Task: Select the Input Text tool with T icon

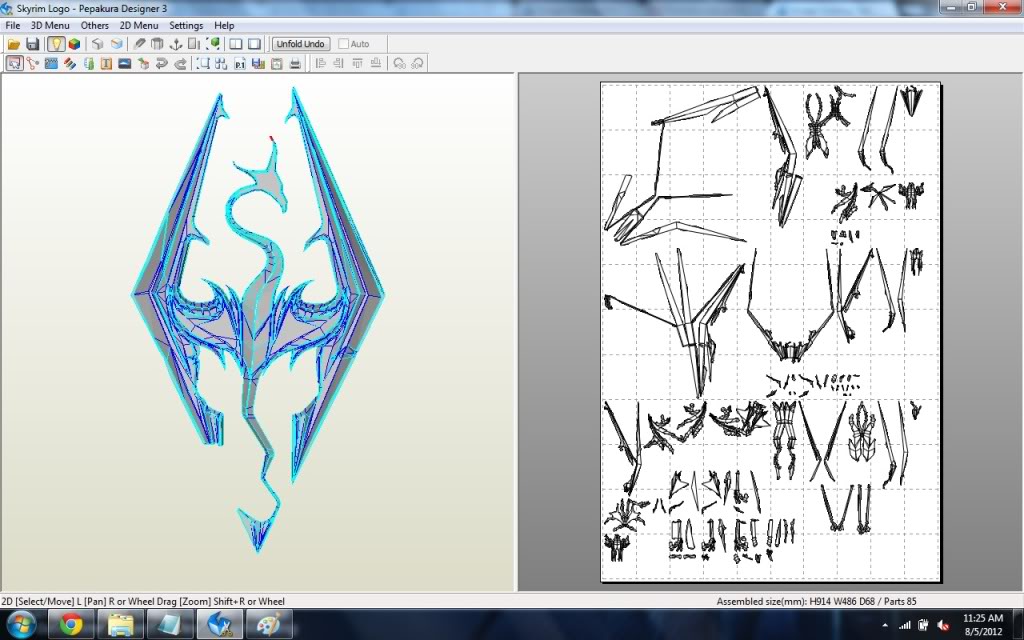Action: [x=106, y=63]
